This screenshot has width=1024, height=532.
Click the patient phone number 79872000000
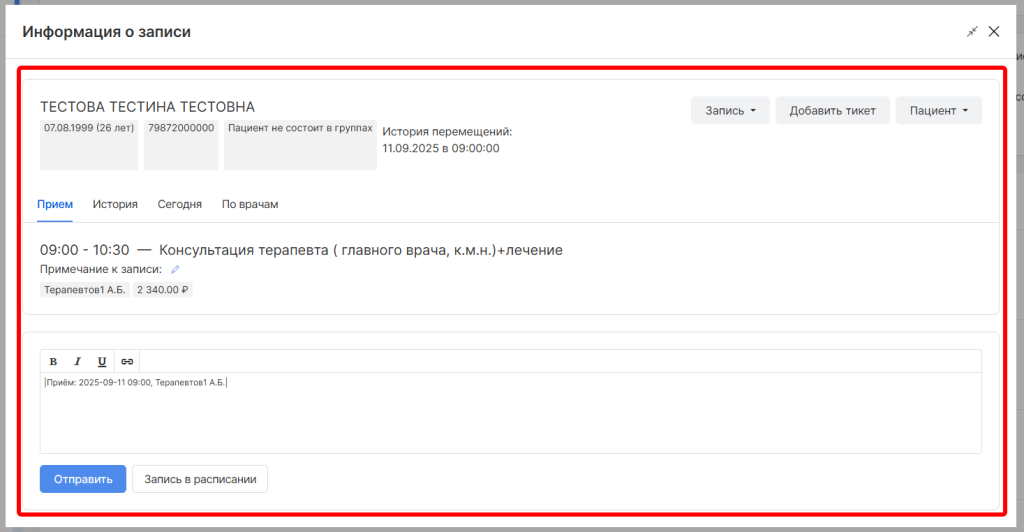tap(181, 129)
